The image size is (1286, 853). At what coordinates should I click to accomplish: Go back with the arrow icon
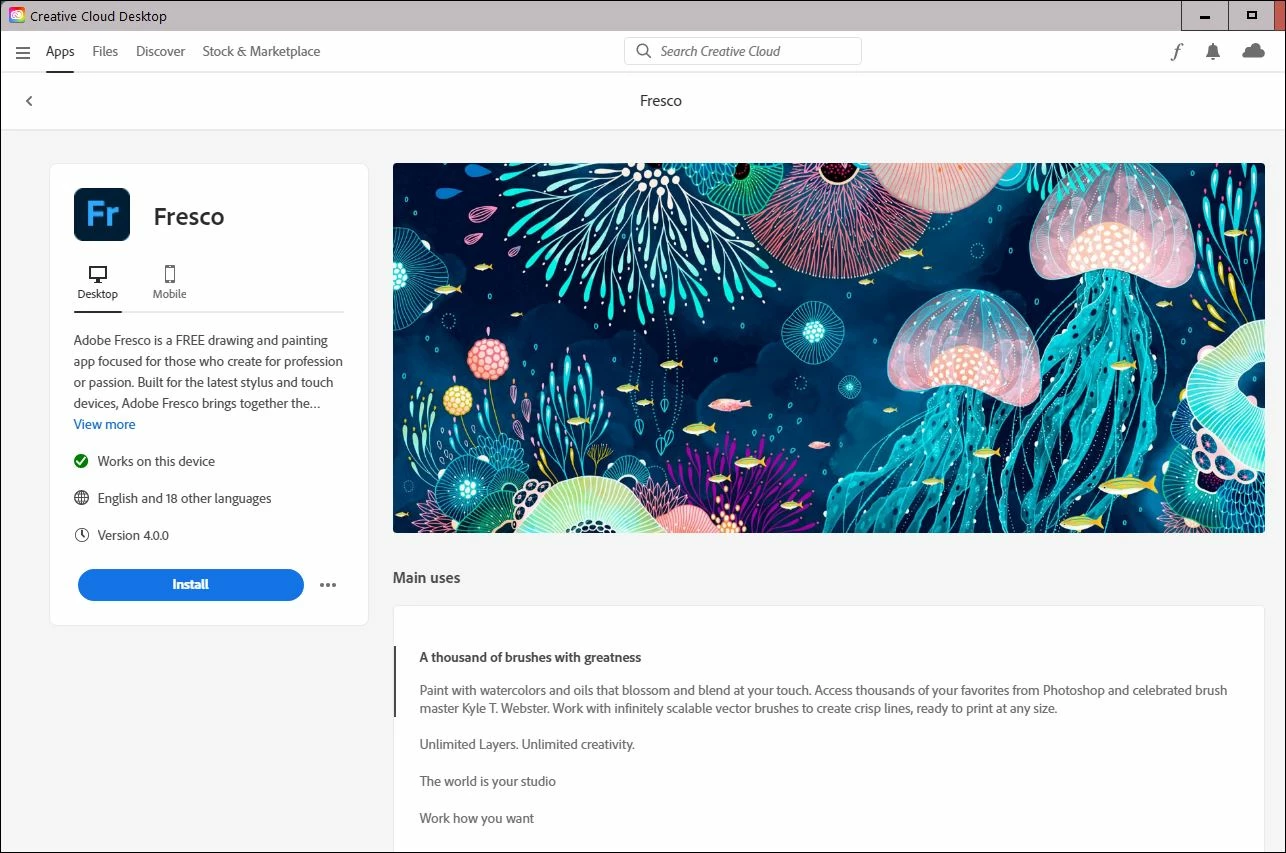coord(29,101)
